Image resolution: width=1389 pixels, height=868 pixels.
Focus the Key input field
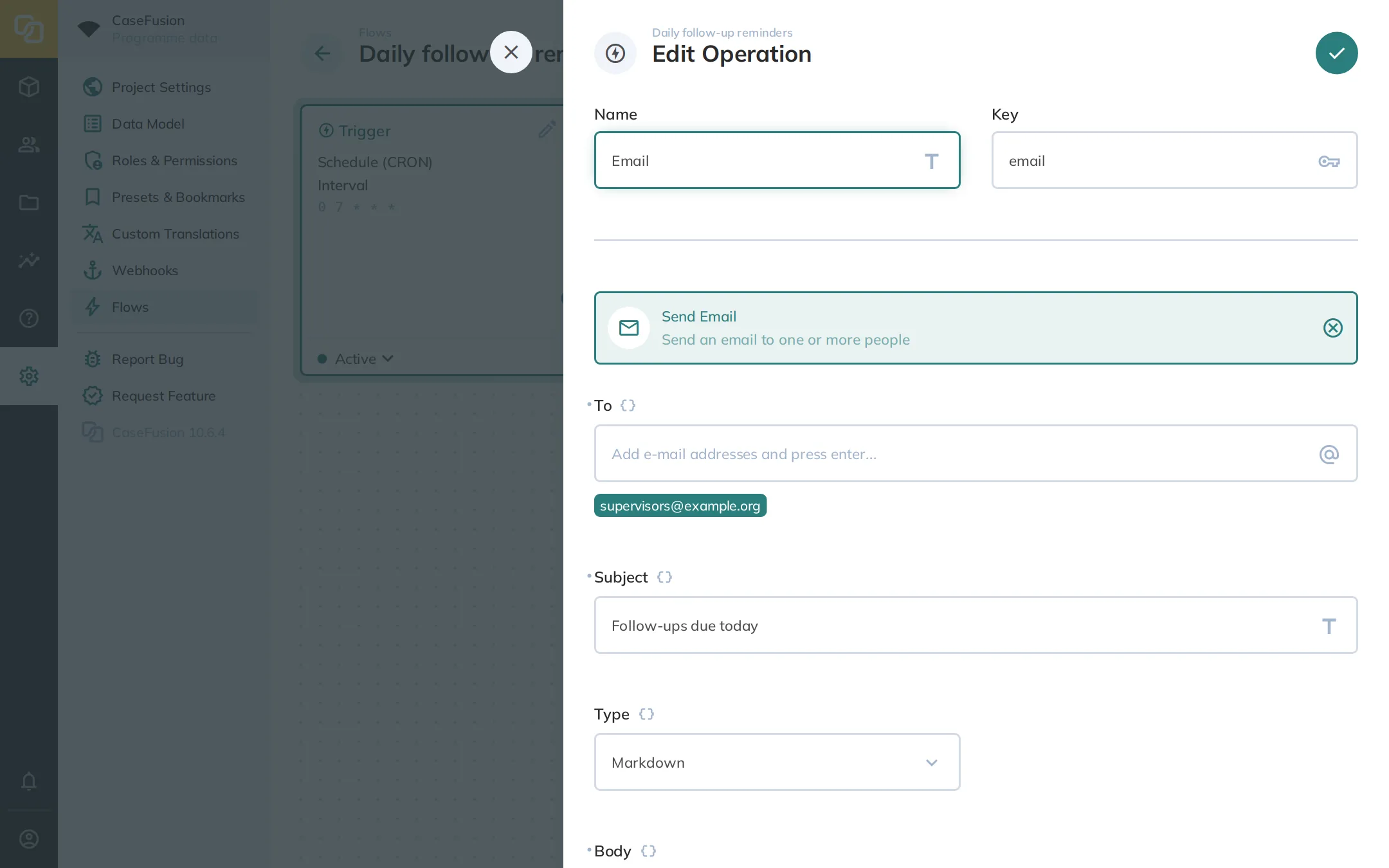(1174, 160)
